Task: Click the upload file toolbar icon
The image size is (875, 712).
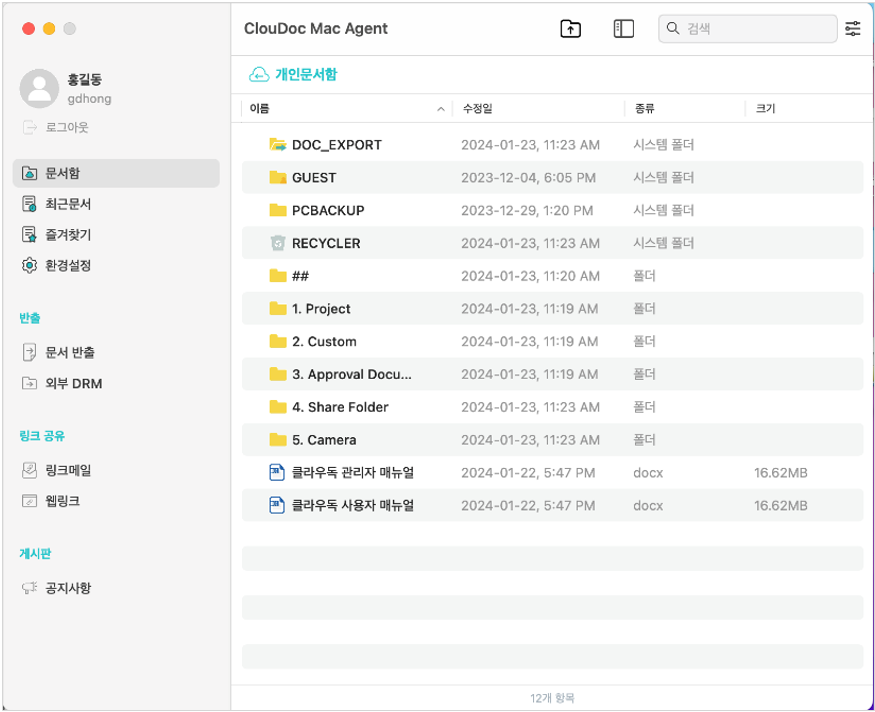Action: (x=570, y=28)
